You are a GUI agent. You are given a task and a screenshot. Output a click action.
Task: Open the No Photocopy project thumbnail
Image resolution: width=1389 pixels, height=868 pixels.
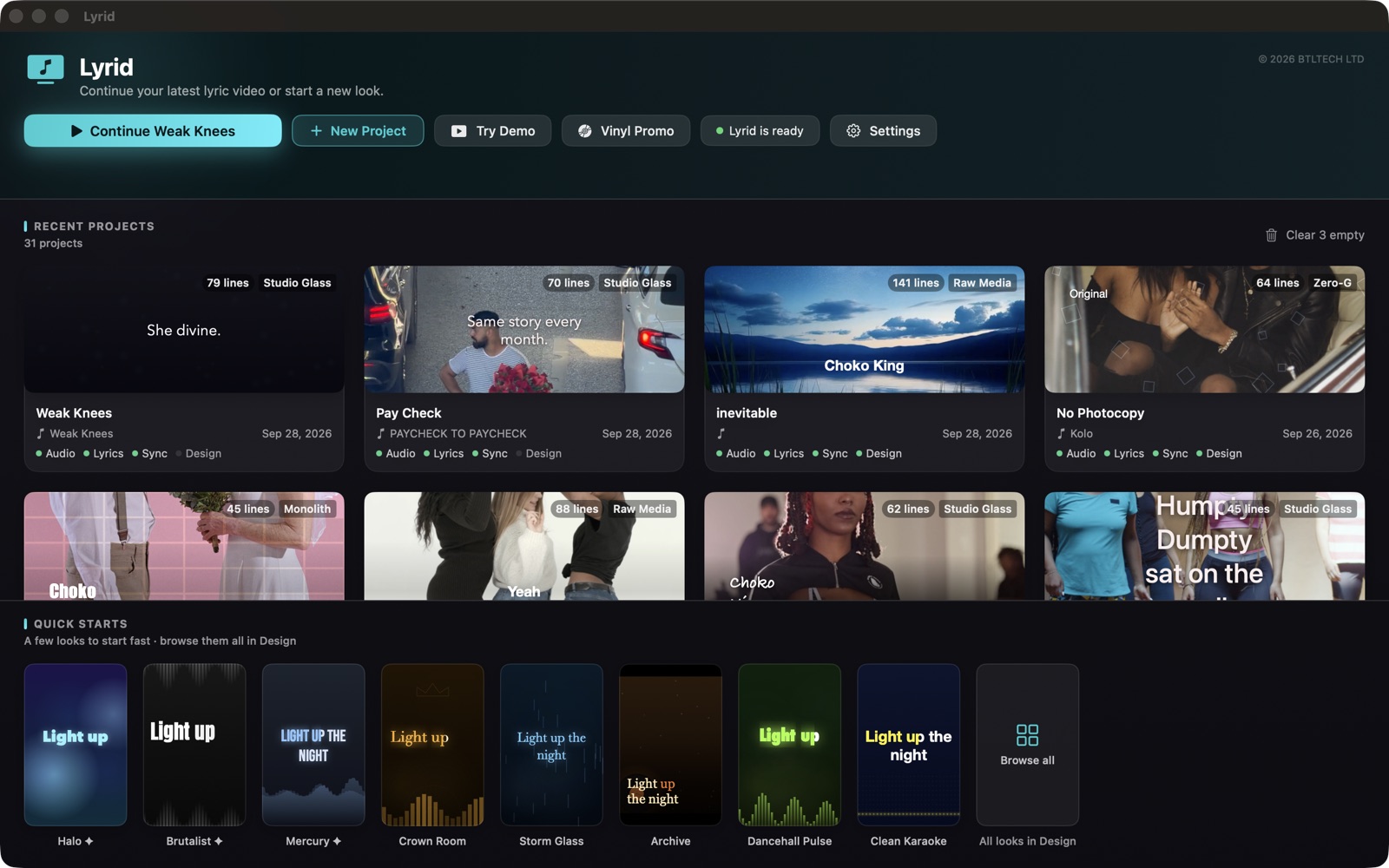[1205, 330]
